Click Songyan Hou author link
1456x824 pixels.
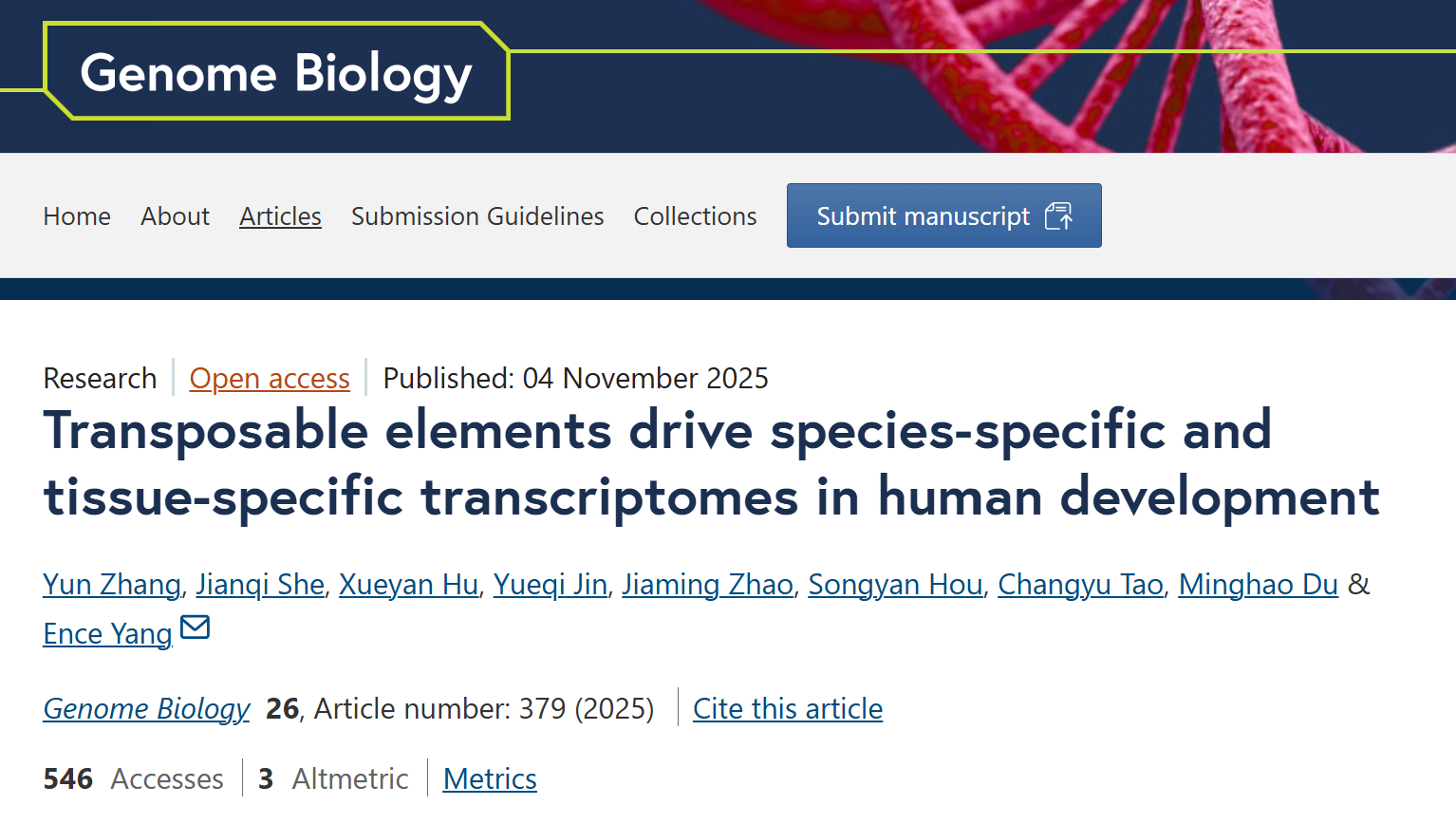coord(895,584)
